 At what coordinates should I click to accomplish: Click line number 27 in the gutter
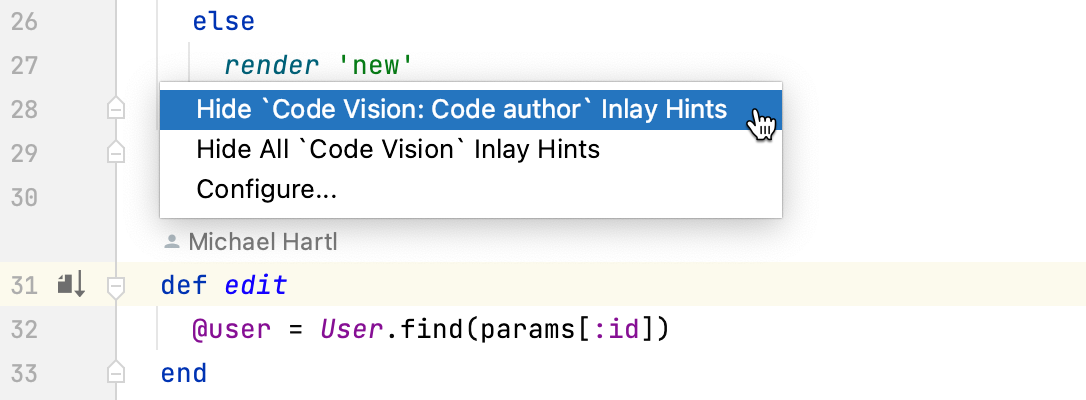(x=23, y=65)
